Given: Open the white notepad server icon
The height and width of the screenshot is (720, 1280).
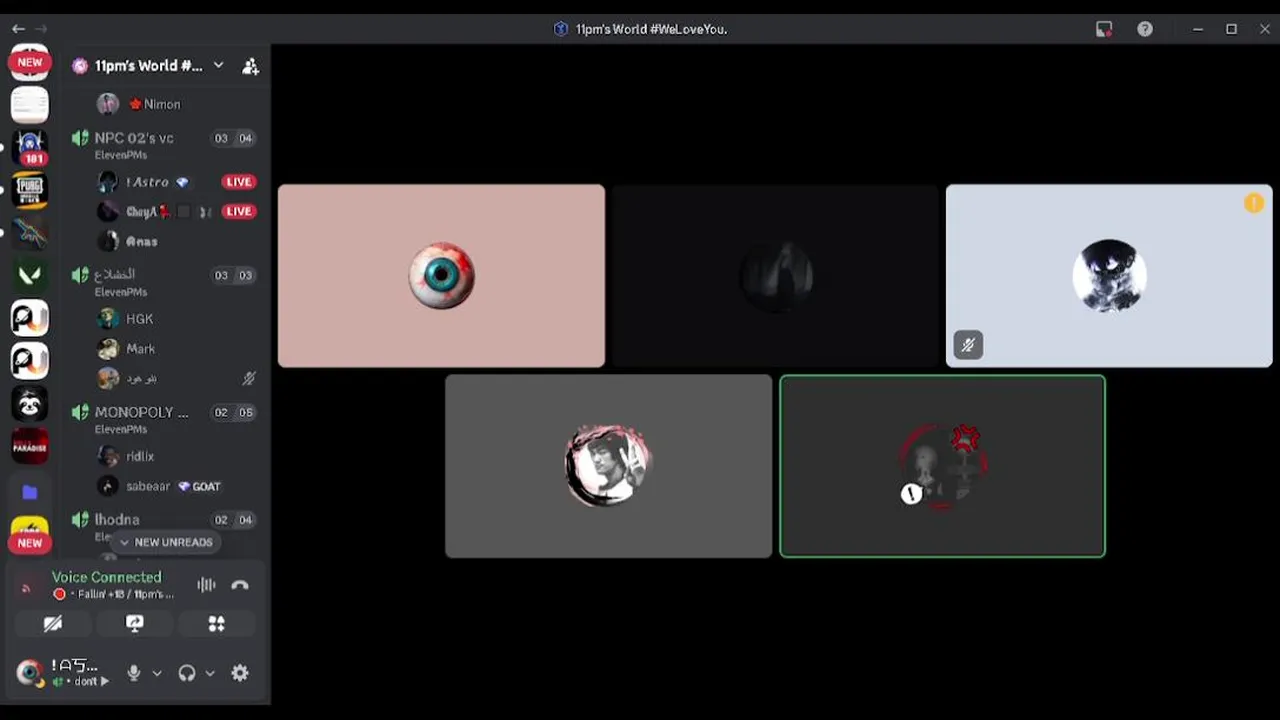Looking at the screenshot, I should [30, 104].
